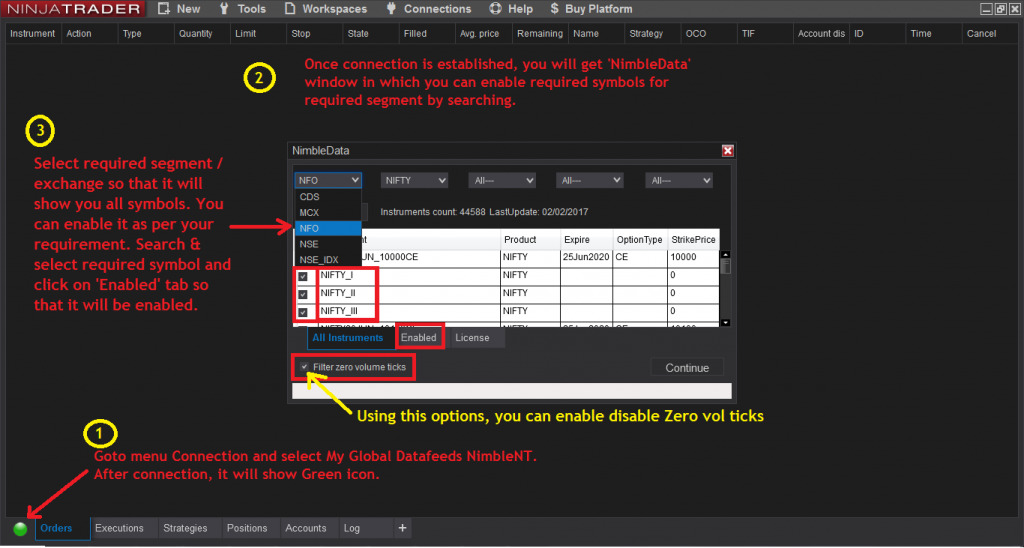Toggle the NIFTY_I checkbox
Screen dimensions: 1024x548
click(304, 276)
